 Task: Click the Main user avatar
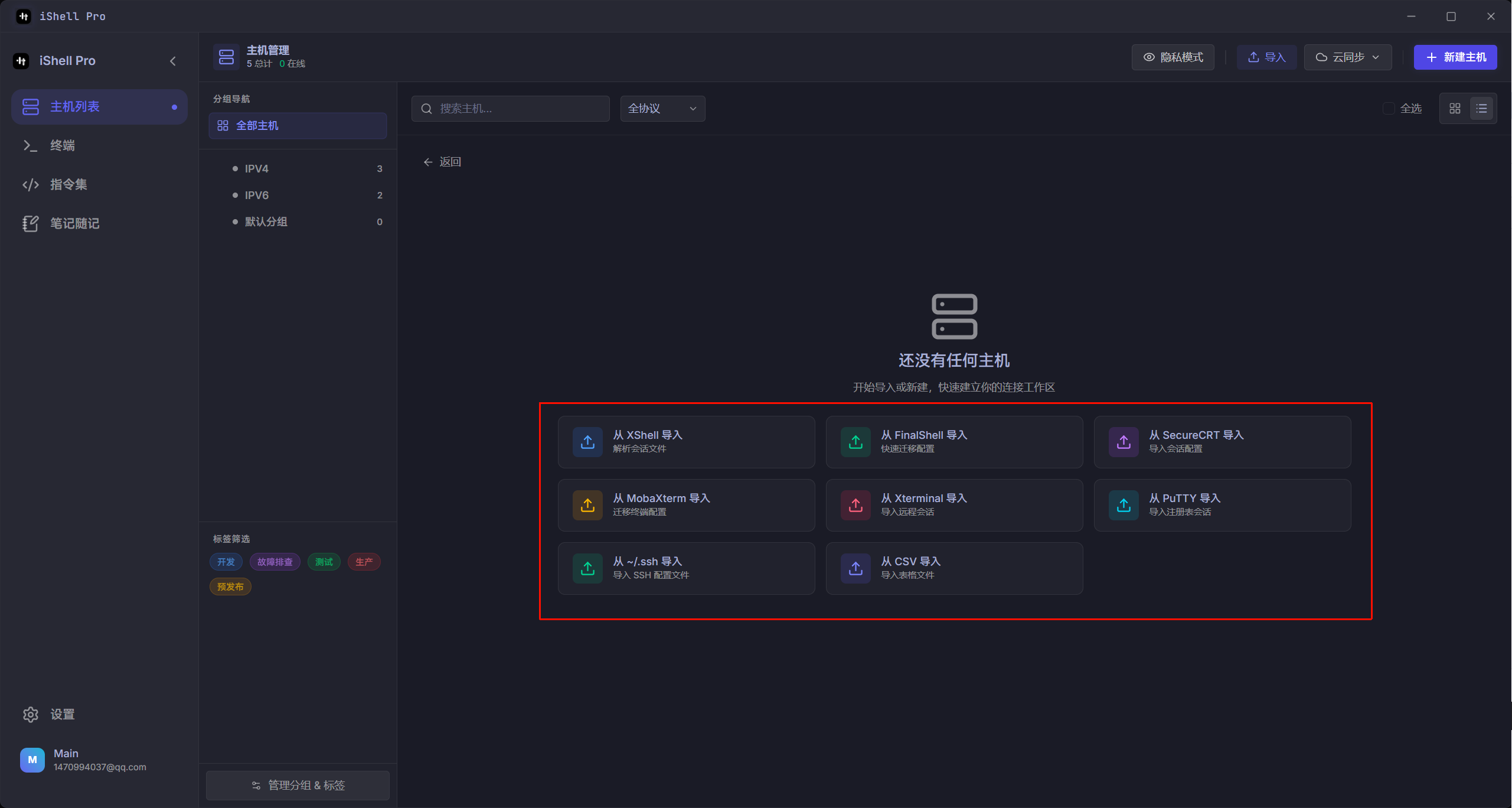point(32,760)
